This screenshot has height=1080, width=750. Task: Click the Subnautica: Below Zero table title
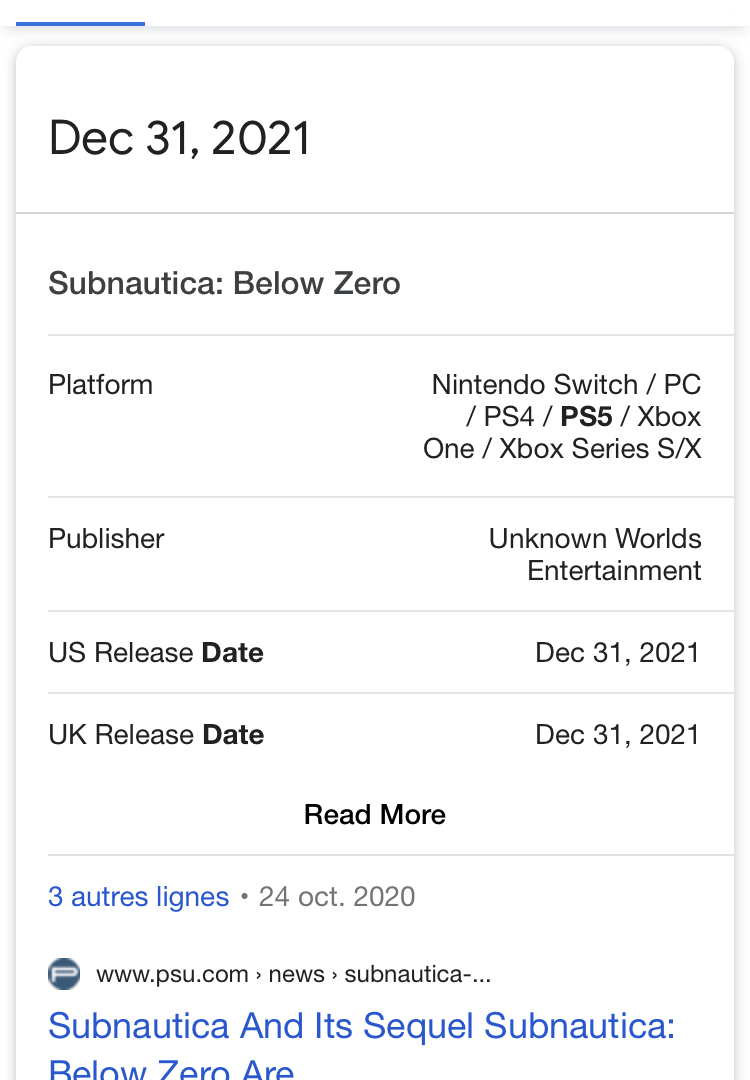coord(225,283)
